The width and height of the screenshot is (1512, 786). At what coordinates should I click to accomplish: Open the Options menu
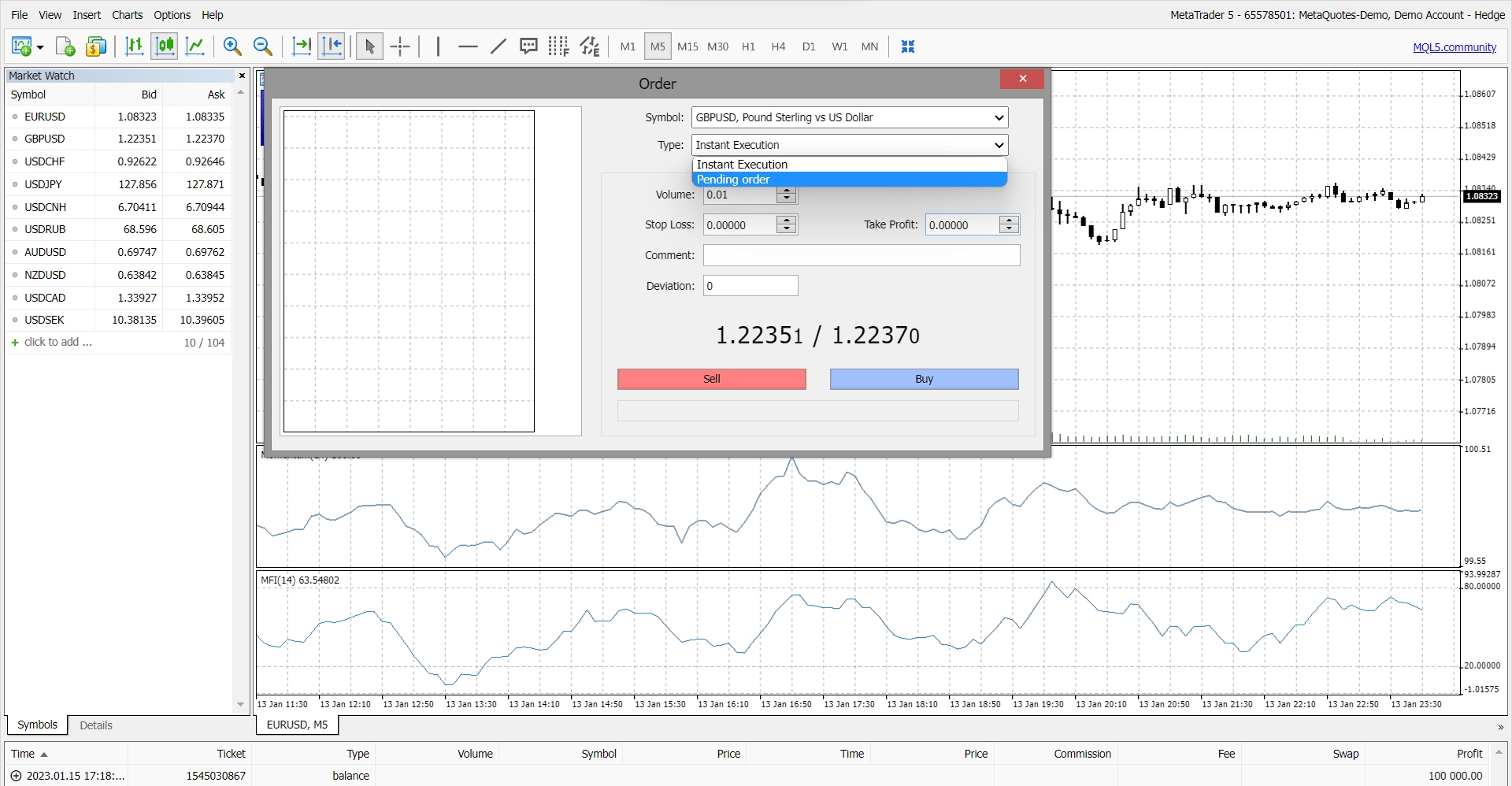tap(172, 15)
